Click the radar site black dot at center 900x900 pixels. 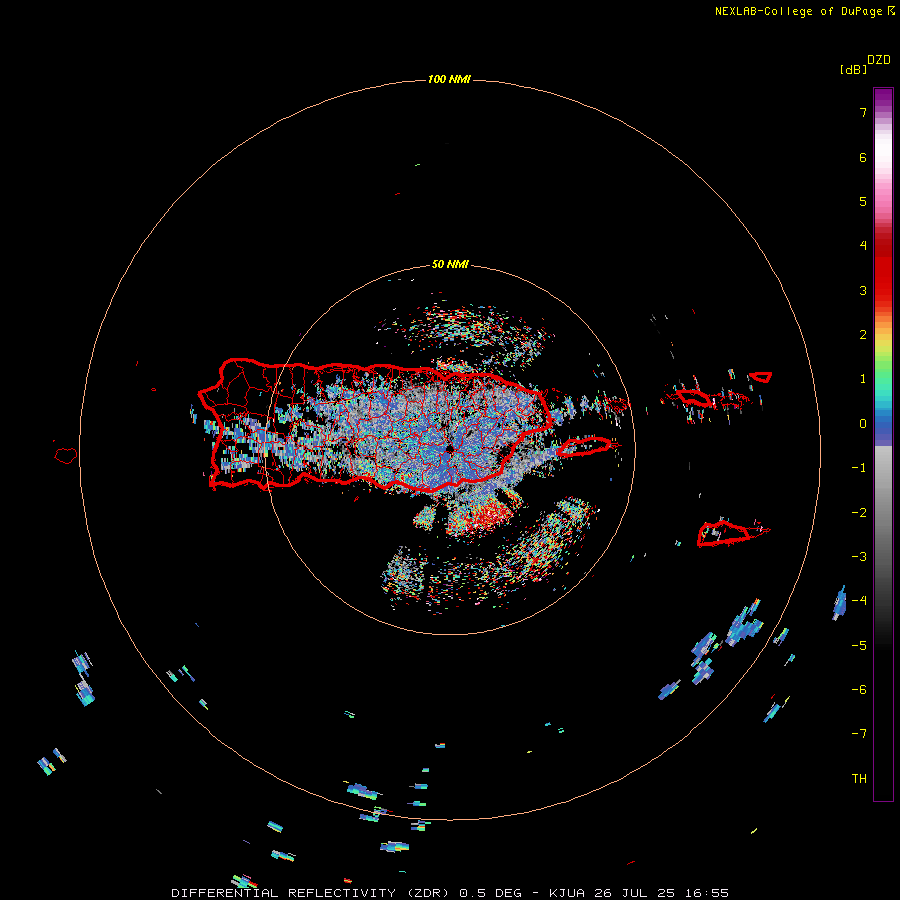click(449, 449)
